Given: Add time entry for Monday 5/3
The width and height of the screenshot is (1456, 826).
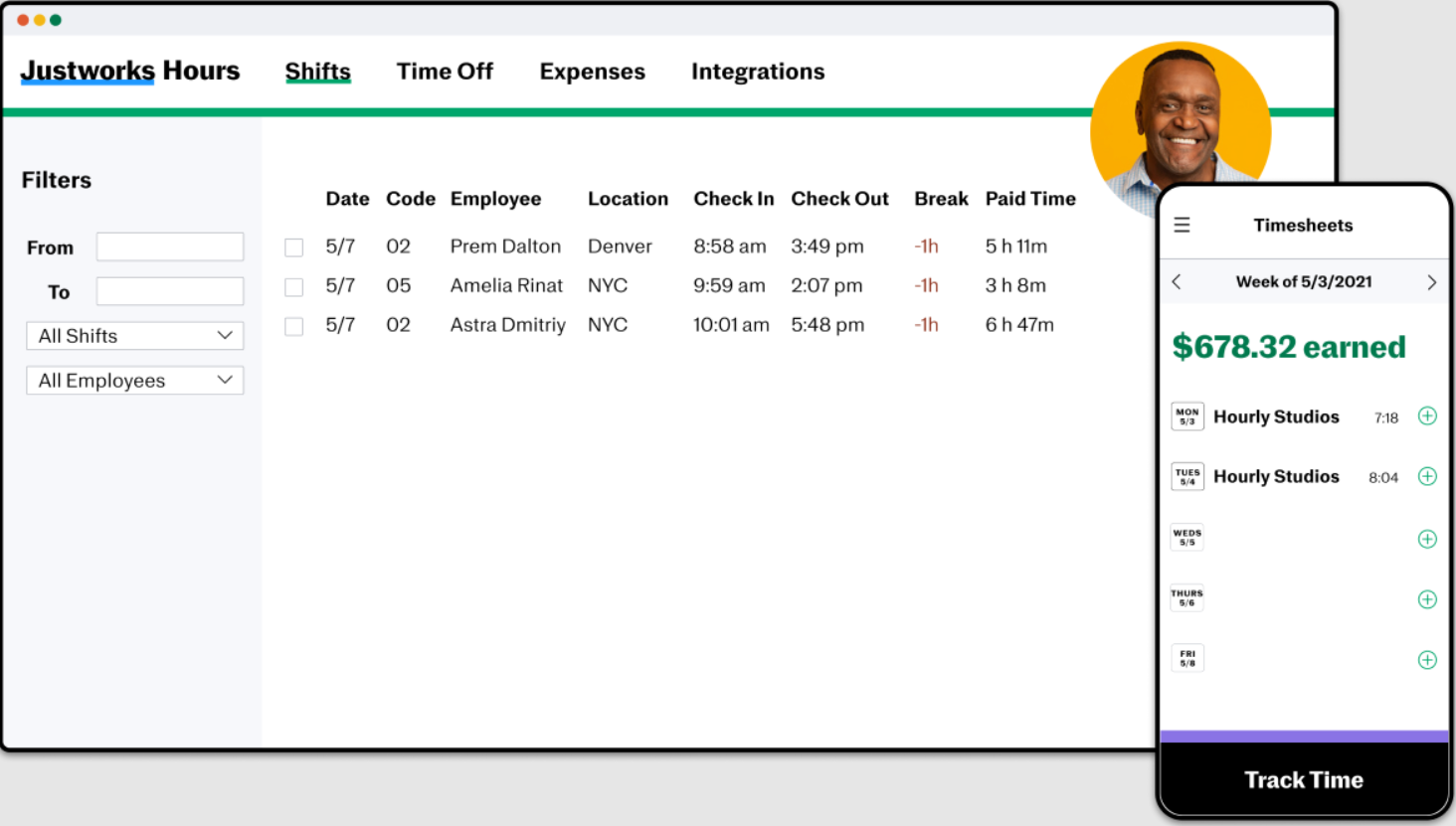Looking at the screenshot, I should [1427, 416].
